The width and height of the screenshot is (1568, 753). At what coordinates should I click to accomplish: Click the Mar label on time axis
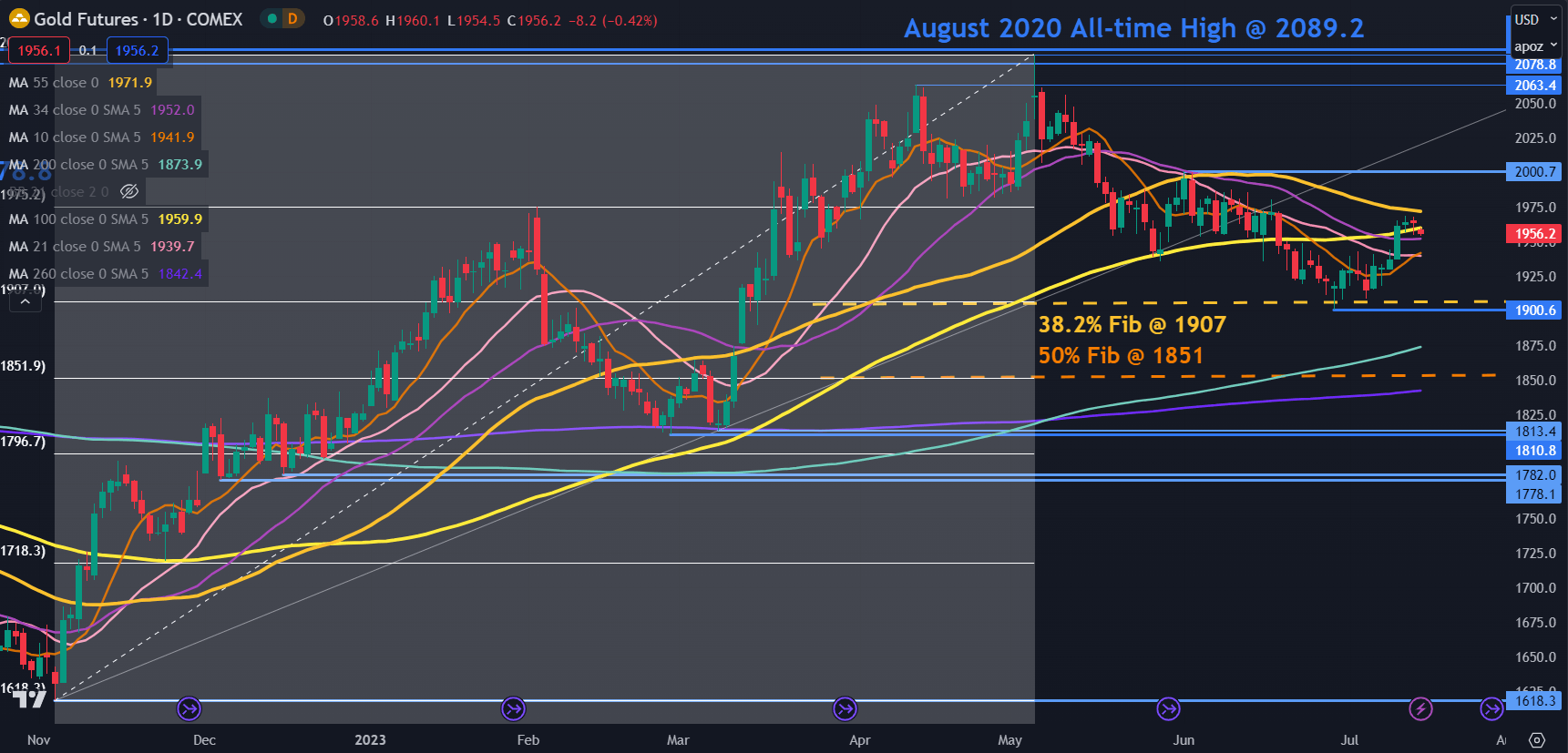click(x=678, y=740)
